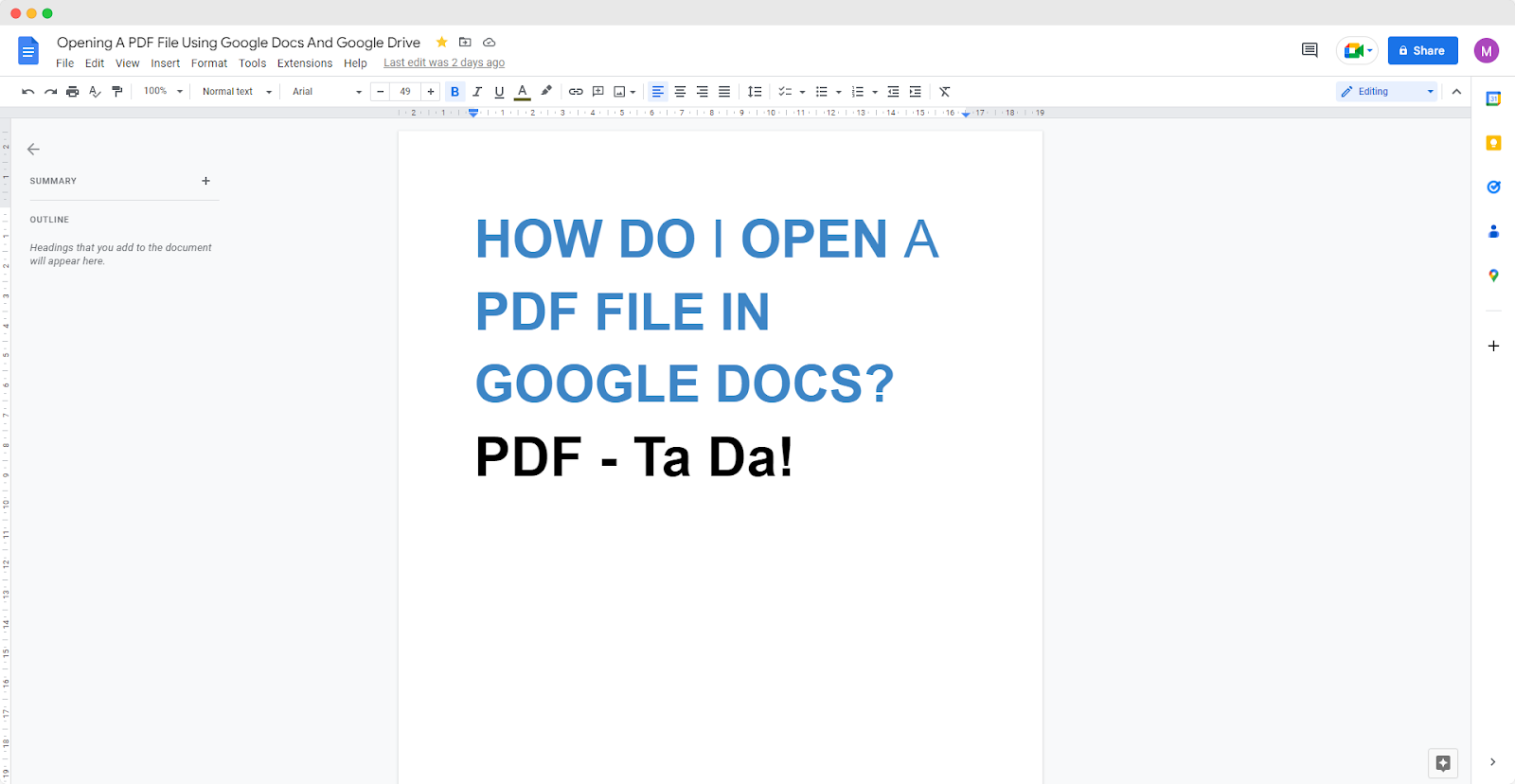Open comment history speech bubble icon
Viewport: 1515px width, 784px height.
click(x=1310, y=50)
